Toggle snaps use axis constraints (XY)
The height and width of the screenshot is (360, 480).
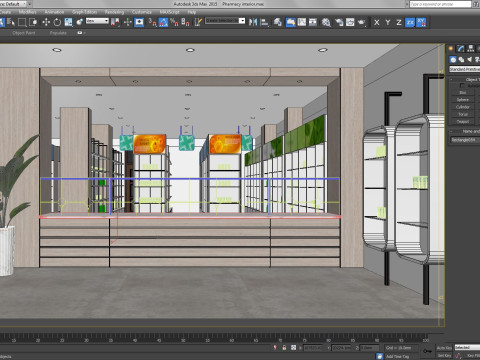click(421, 22)
